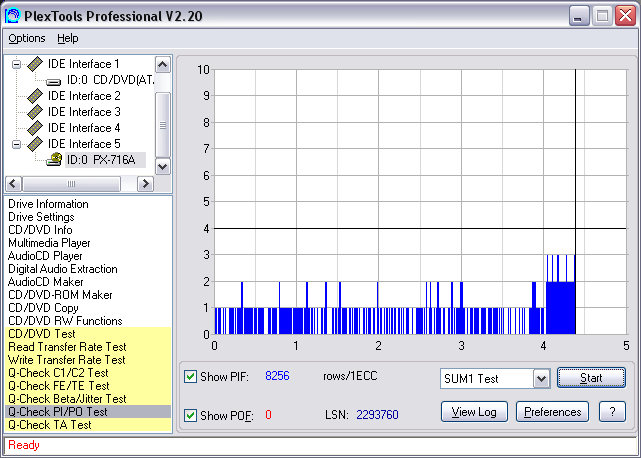Click the IDE Interface 5 chip icon

coord(35,144)
